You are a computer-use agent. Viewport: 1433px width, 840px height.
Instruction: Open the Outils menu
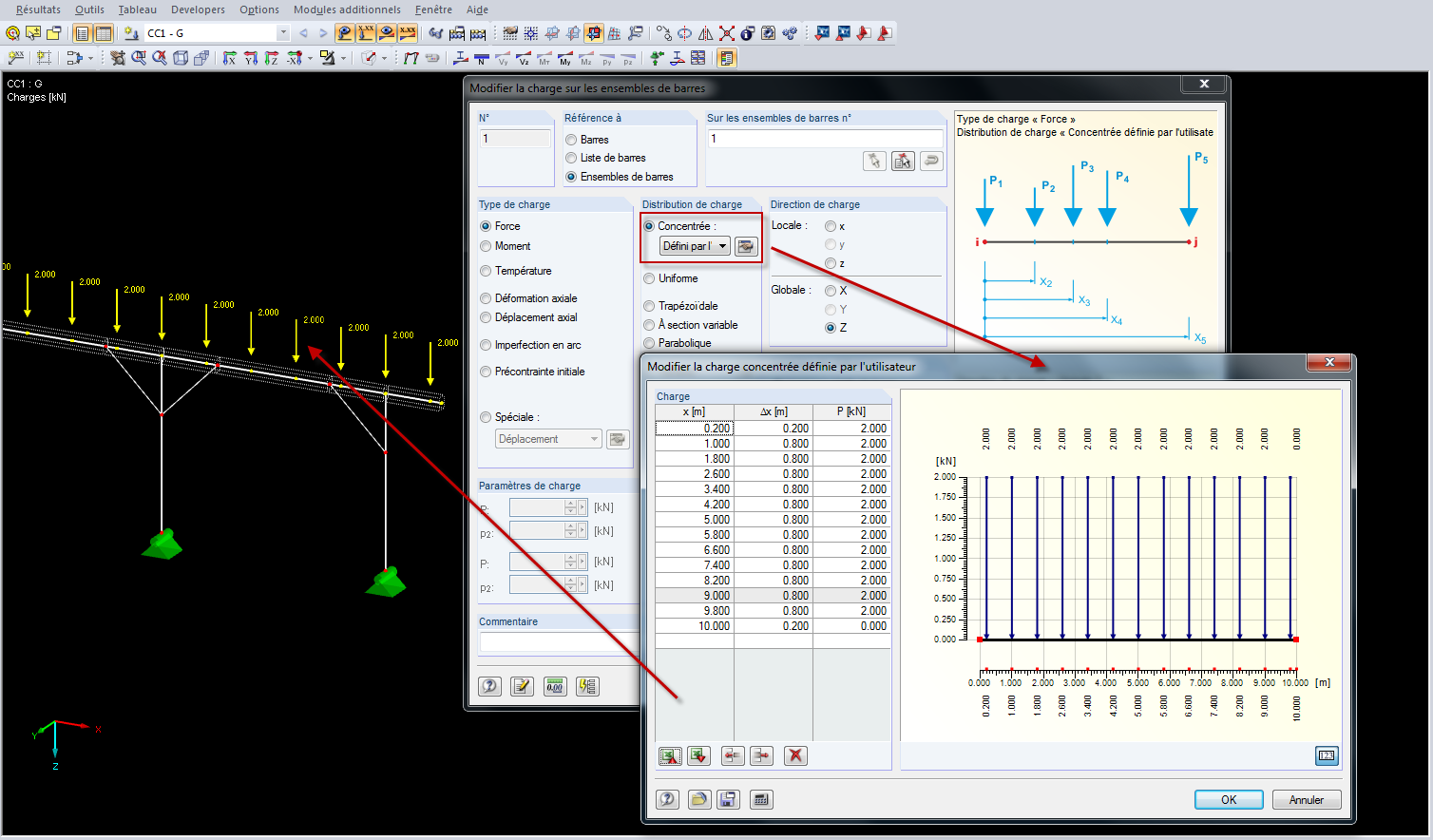(x=89, y=10)
